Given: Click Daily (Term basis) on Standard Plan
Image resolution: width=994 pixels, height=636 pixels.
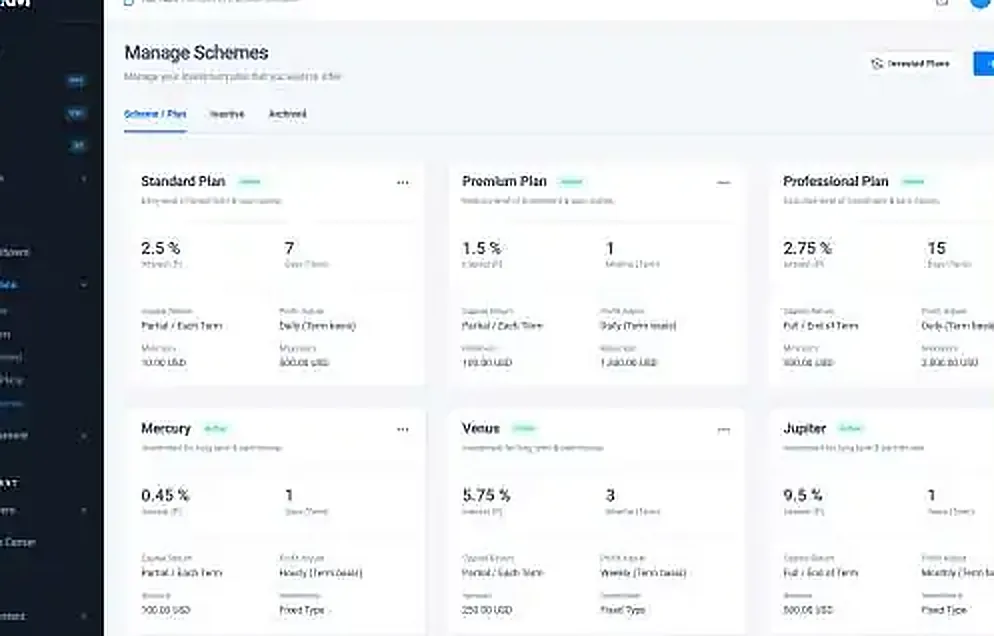Looking at the screenshot, I should 318,326.
